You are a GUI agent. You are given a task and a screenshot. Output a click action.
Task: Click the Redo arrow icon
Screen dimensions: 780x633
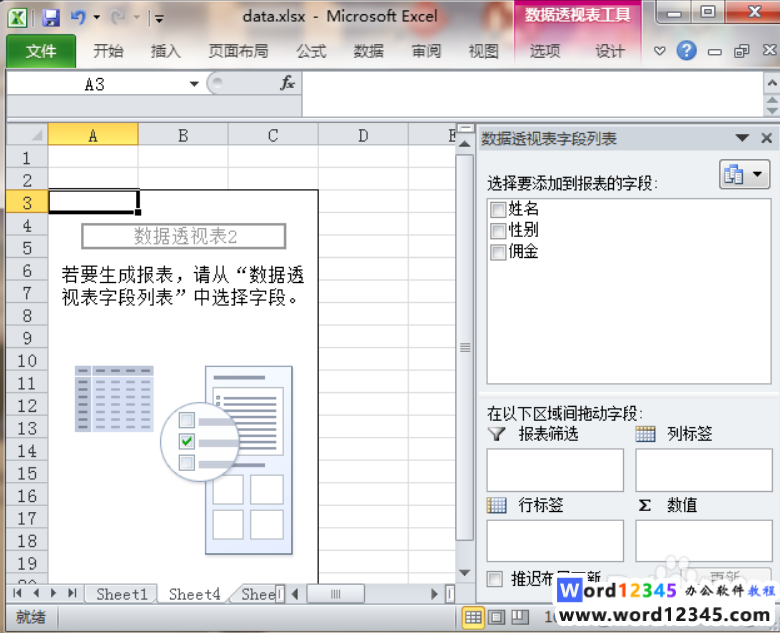pos(117,18)
